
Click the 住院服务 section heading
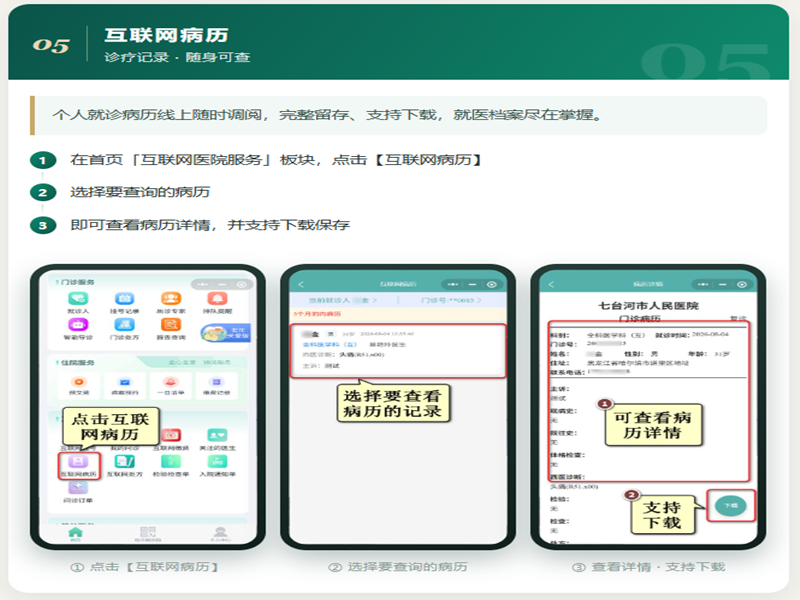[x=78, y=363]
